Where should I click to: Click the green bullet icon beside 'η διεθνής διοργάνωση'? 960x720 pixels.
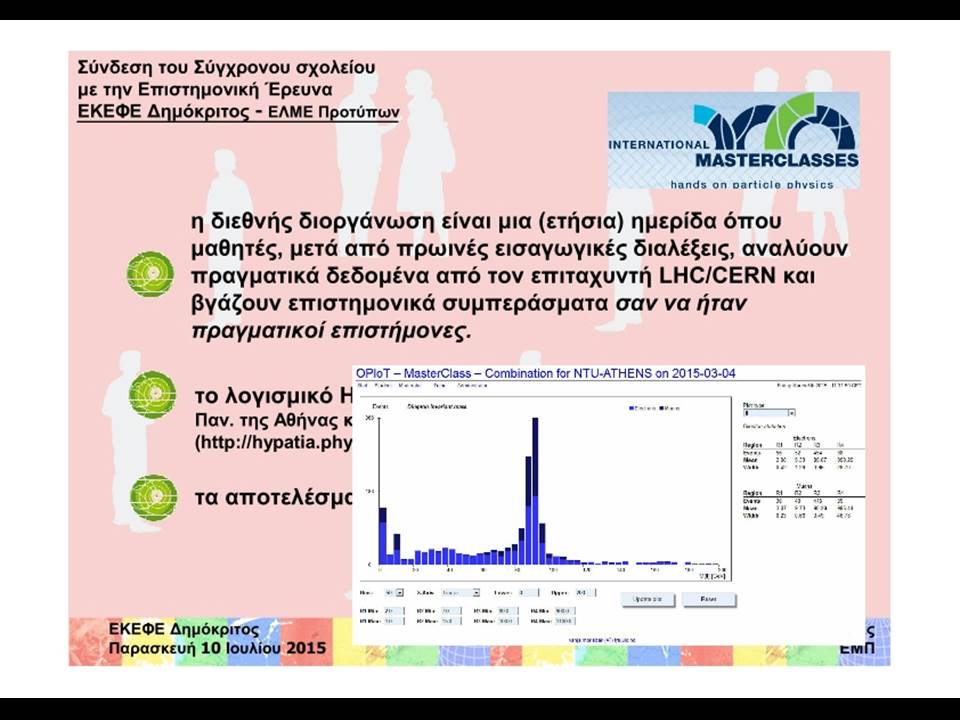tap(151, 274)
